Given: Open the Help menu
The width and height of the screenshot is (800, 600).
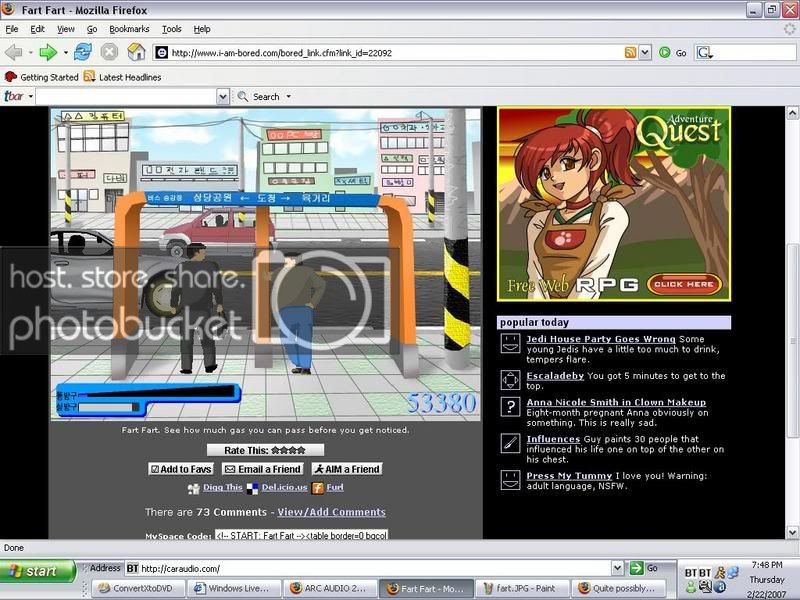Looking at the screenshot, I should point(202,29).
